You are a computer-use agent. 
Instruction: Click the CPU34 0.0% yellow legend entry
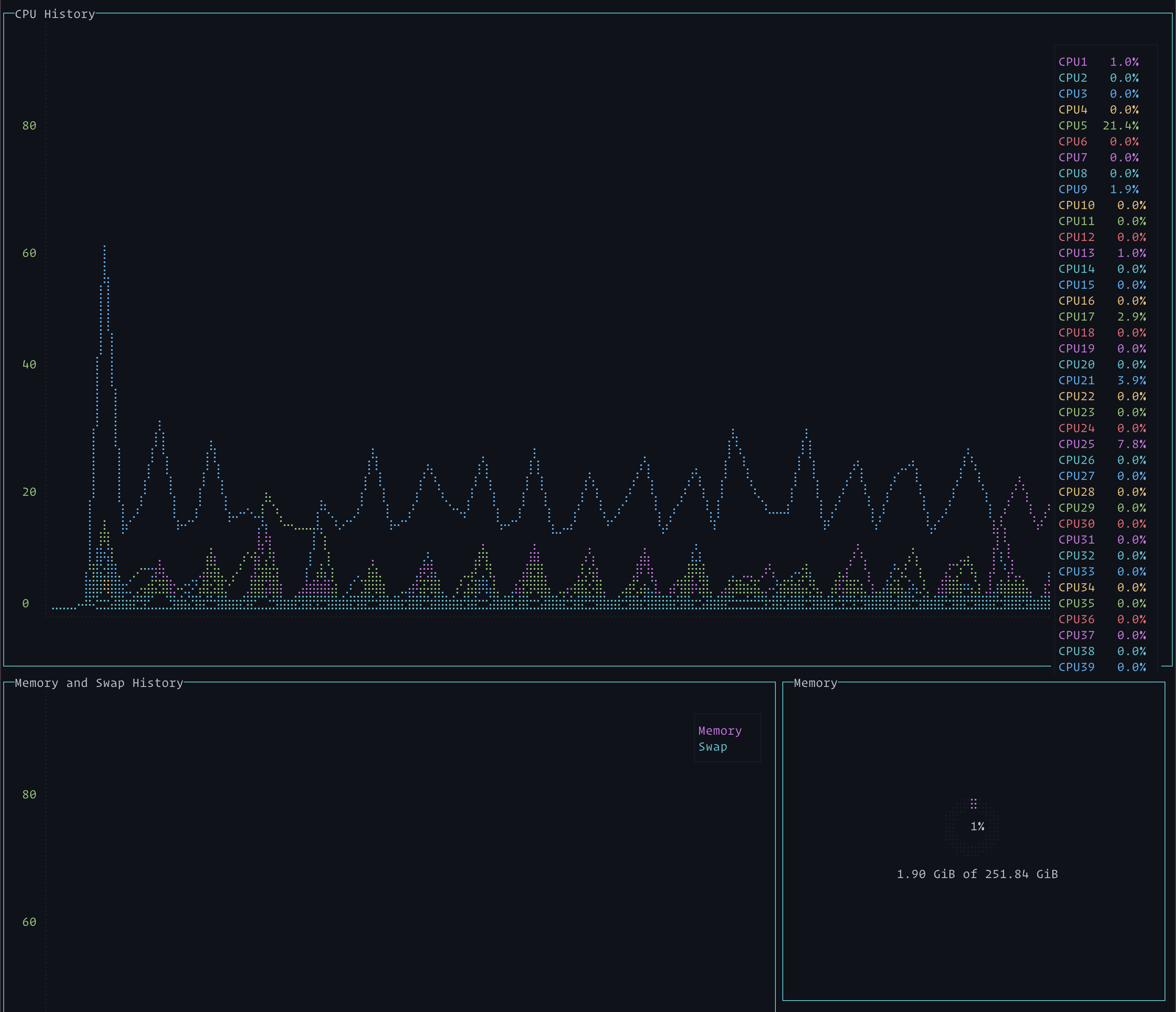tap(1102, 587)
